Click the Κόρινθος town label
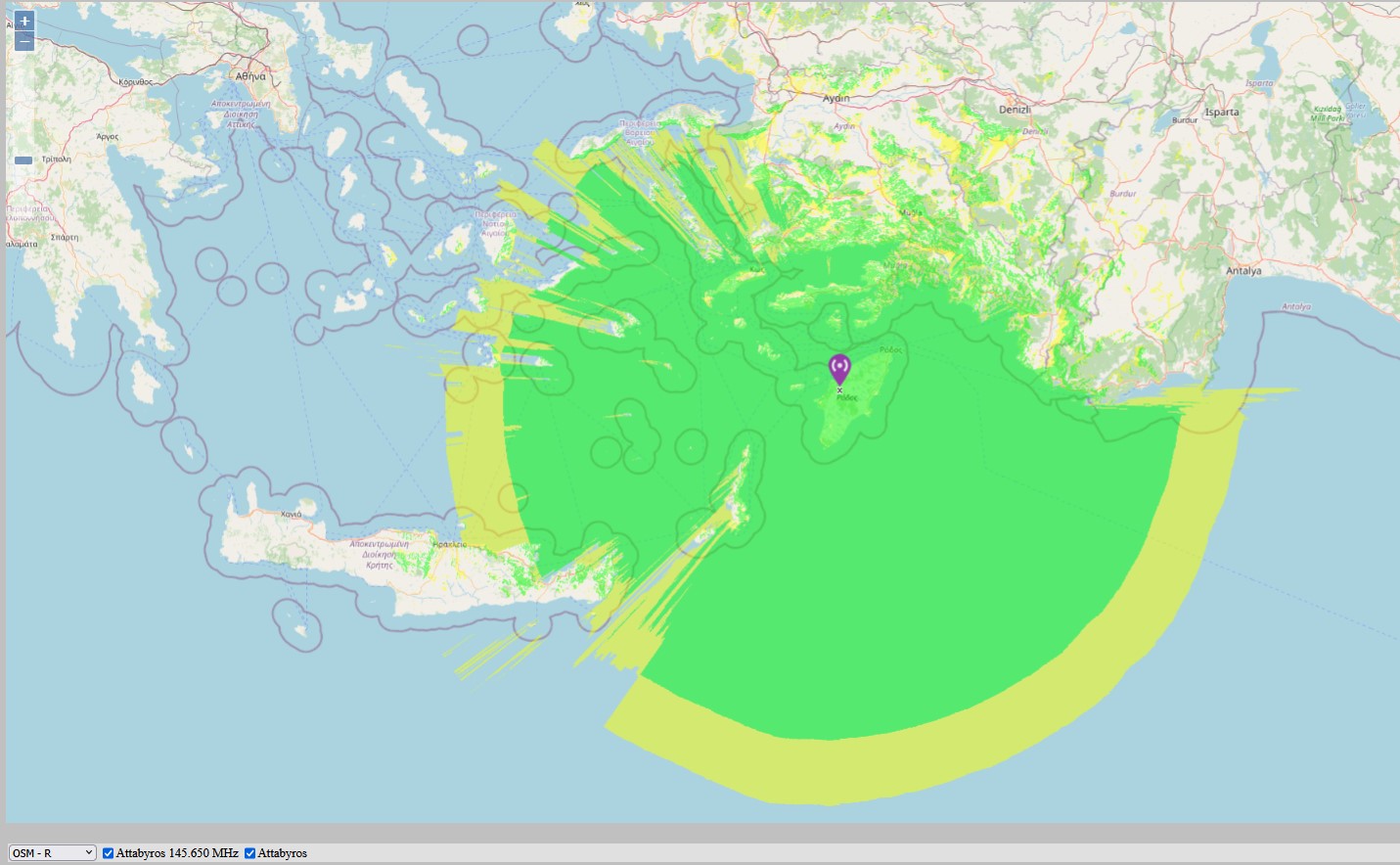The width and height of the screenshot is (1400, 865). (x=136, y=82)
